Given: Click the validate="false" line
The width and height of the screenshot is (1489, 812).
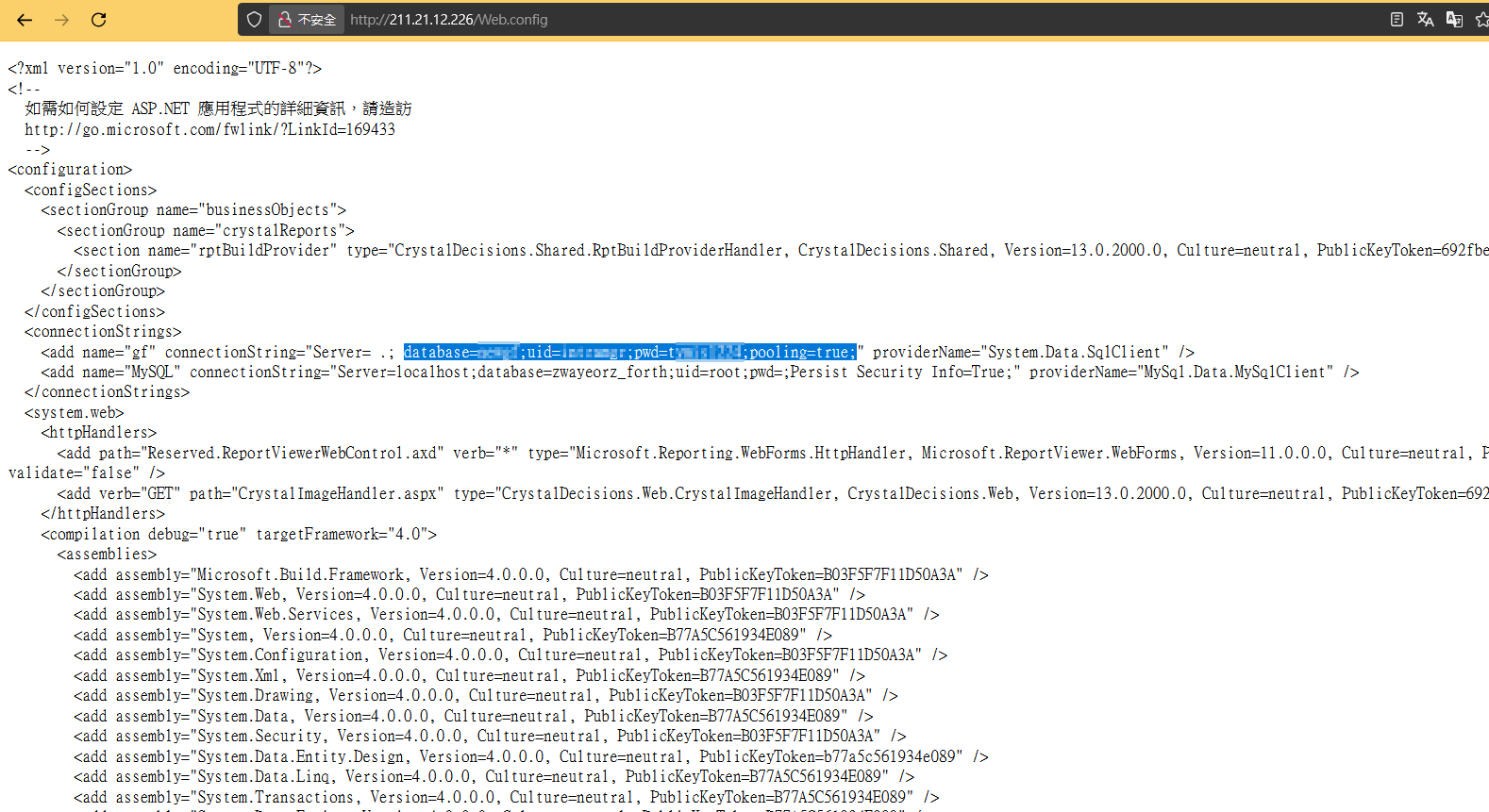Looking at the screenshot, I should point(86,473).
